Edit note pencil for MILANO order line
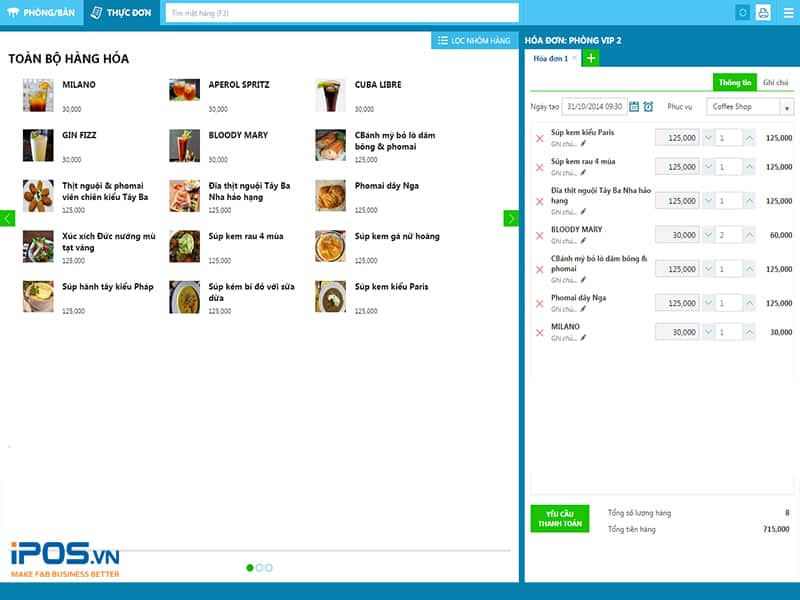The width and height of the screenshot is (800, 600). [584, 338]
